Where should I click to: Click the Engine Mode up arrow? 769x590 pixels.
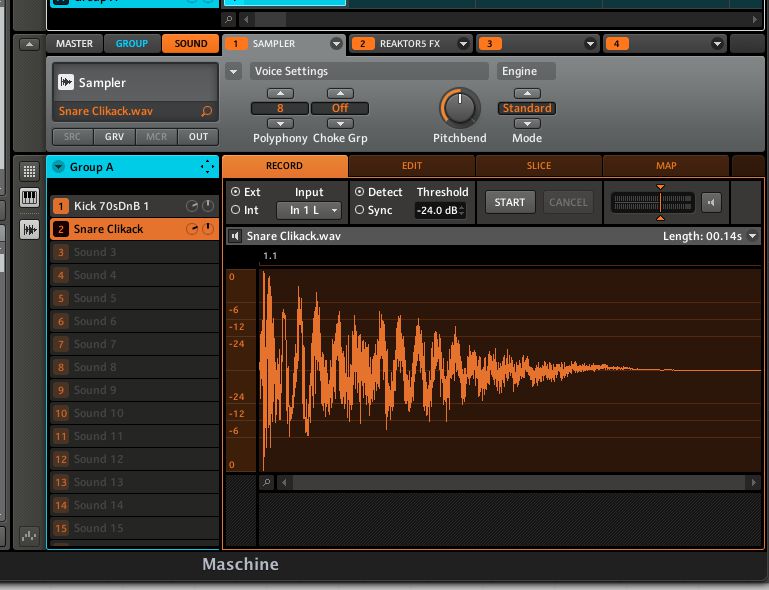click(527, 93)
